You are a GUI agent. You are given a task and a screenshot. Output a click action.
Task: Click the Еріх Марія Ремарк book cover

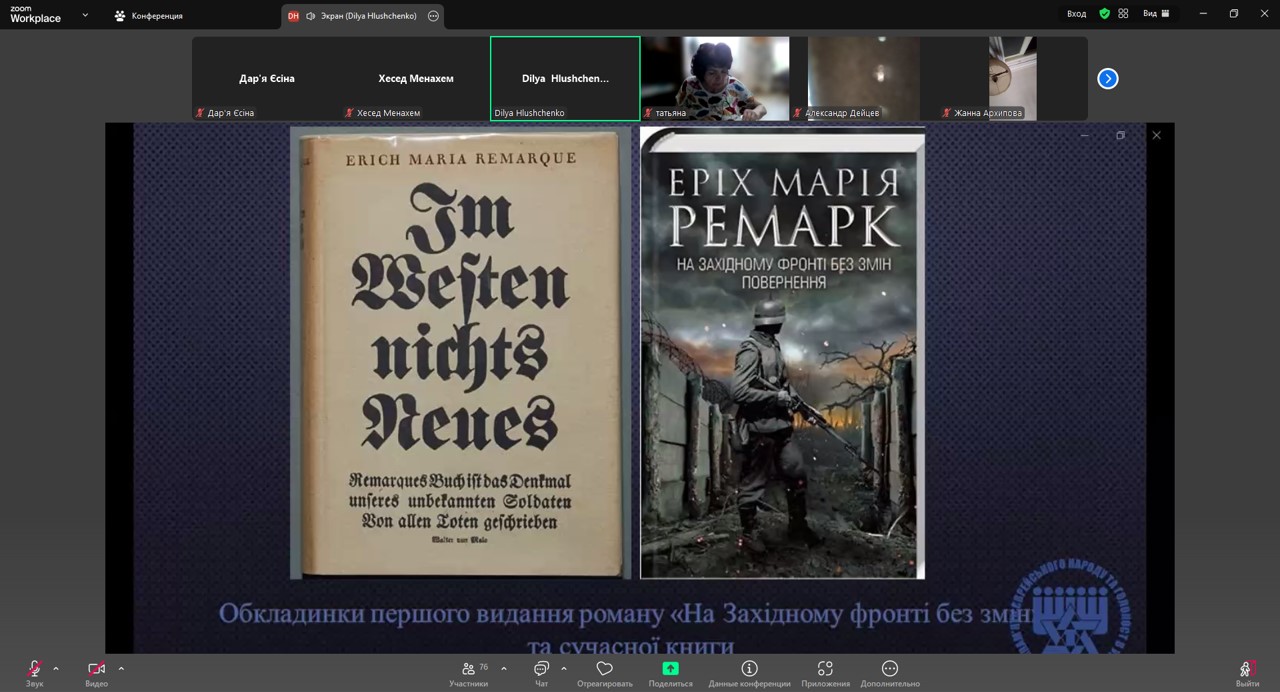(x=782, y=352)
